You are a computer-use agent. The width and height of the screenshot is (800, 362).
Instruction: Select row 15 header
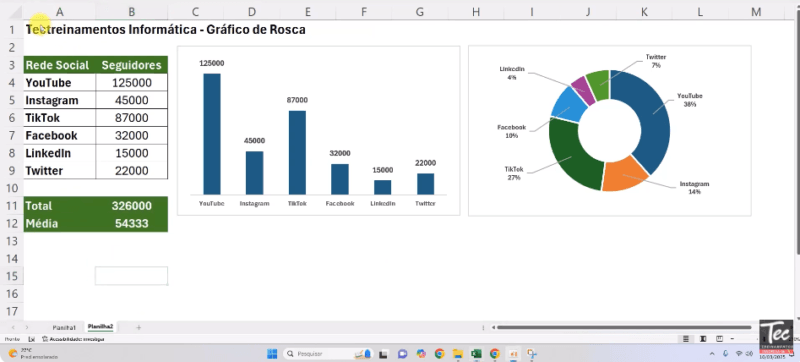11,276
